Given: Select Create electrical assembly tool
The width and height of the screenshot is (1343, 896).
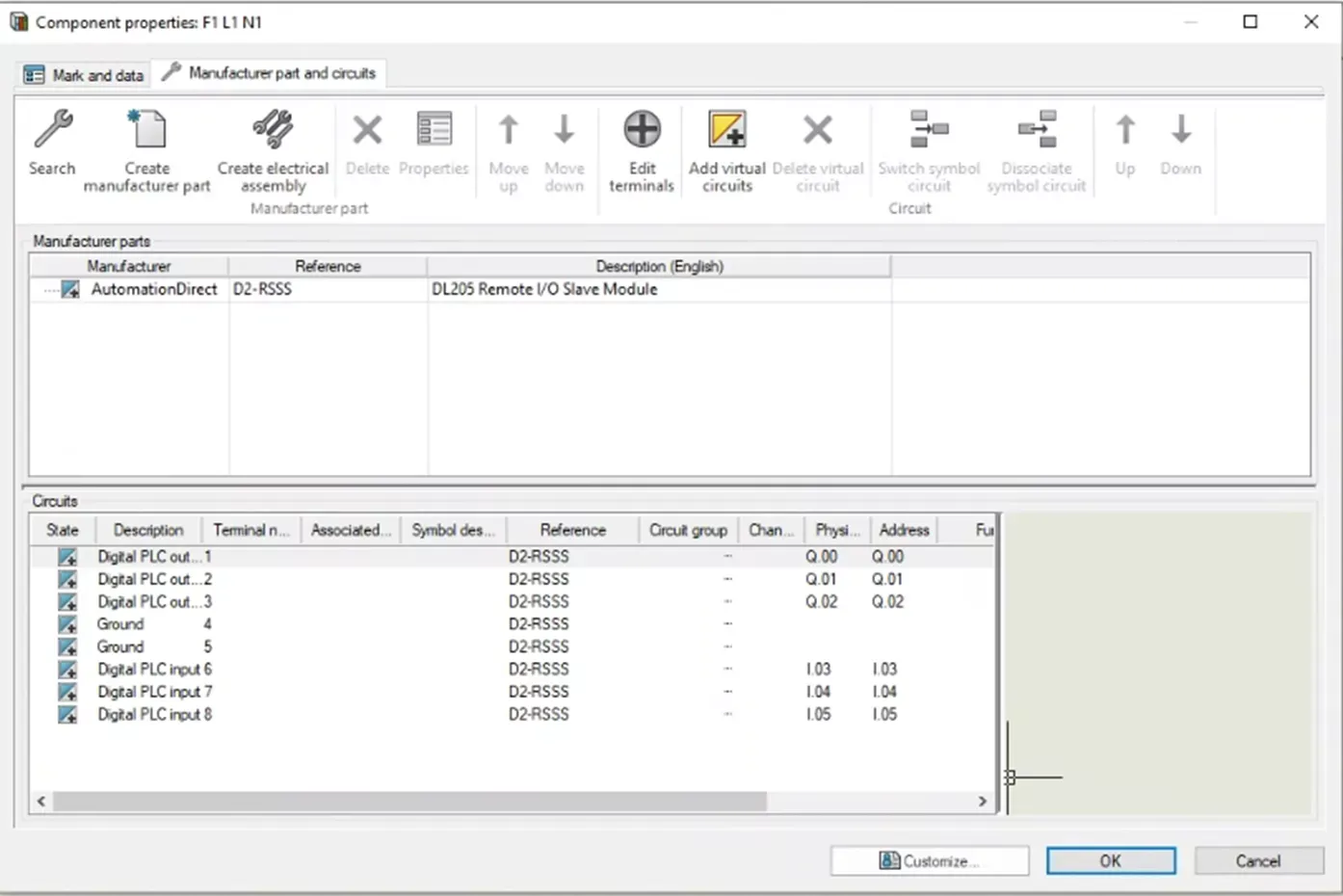Looking at the screenshot, I should [x=273, y=151].
